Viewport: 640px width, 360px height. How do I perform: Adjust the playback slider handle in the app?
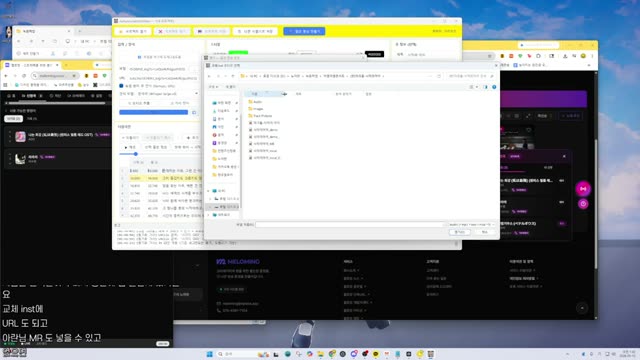[x=136, y=154]
